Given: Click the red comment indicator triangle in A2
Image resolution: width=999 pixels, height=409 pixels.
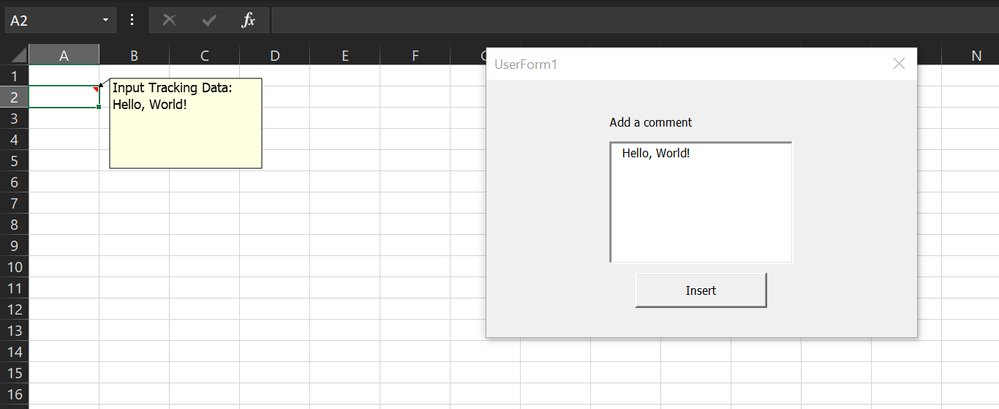Looking at the screenshot, I should 96,89.
